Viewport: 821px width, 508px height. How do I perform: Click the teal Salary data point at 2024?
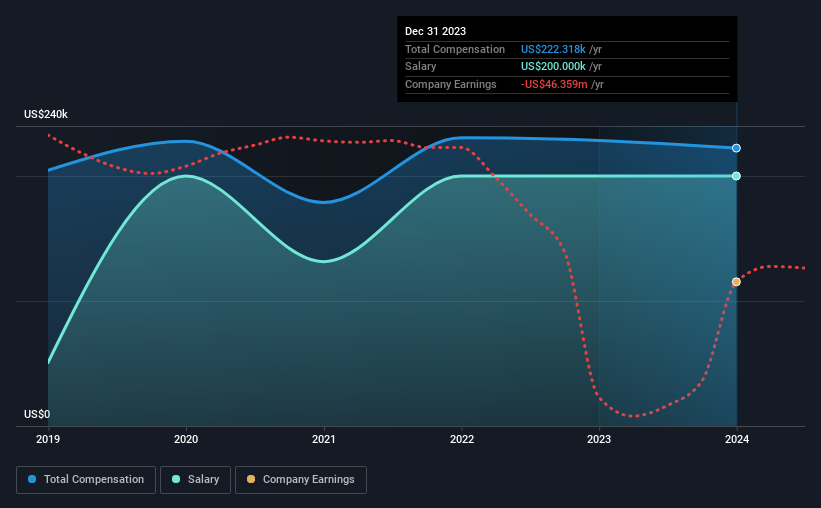[736, 176]
